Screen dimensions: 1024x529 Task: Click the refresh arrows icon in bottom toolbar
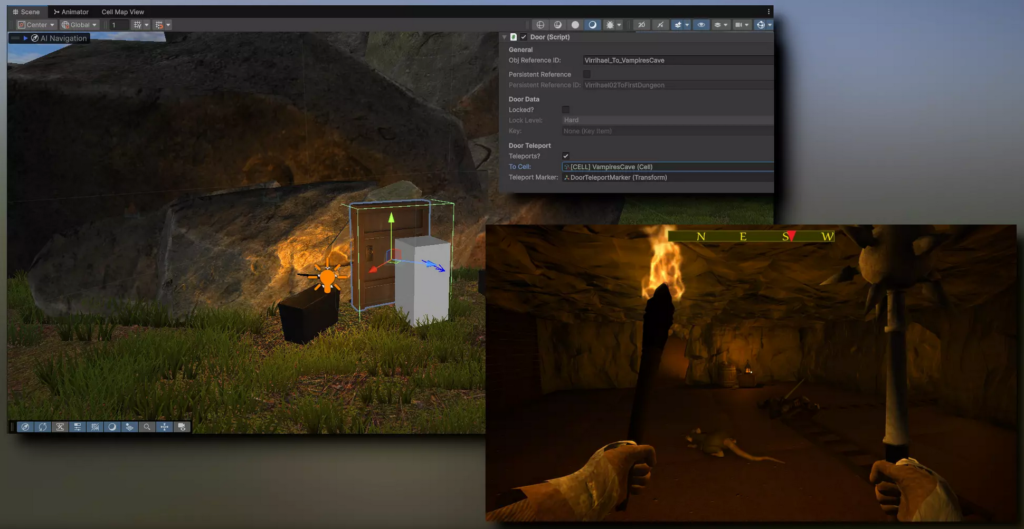(43, 427)
